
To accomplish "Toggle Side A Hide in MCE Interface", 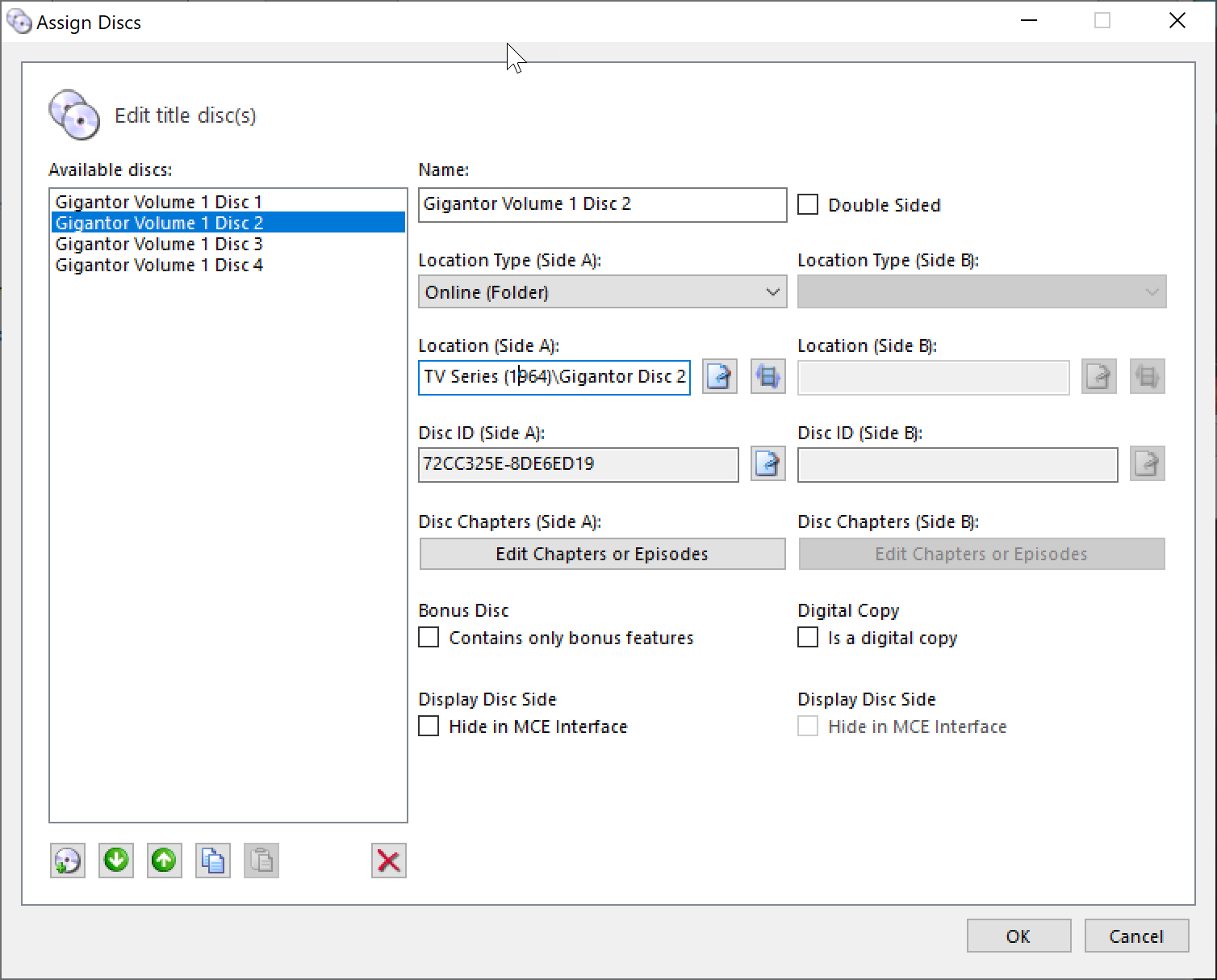I will click(429, 726).
